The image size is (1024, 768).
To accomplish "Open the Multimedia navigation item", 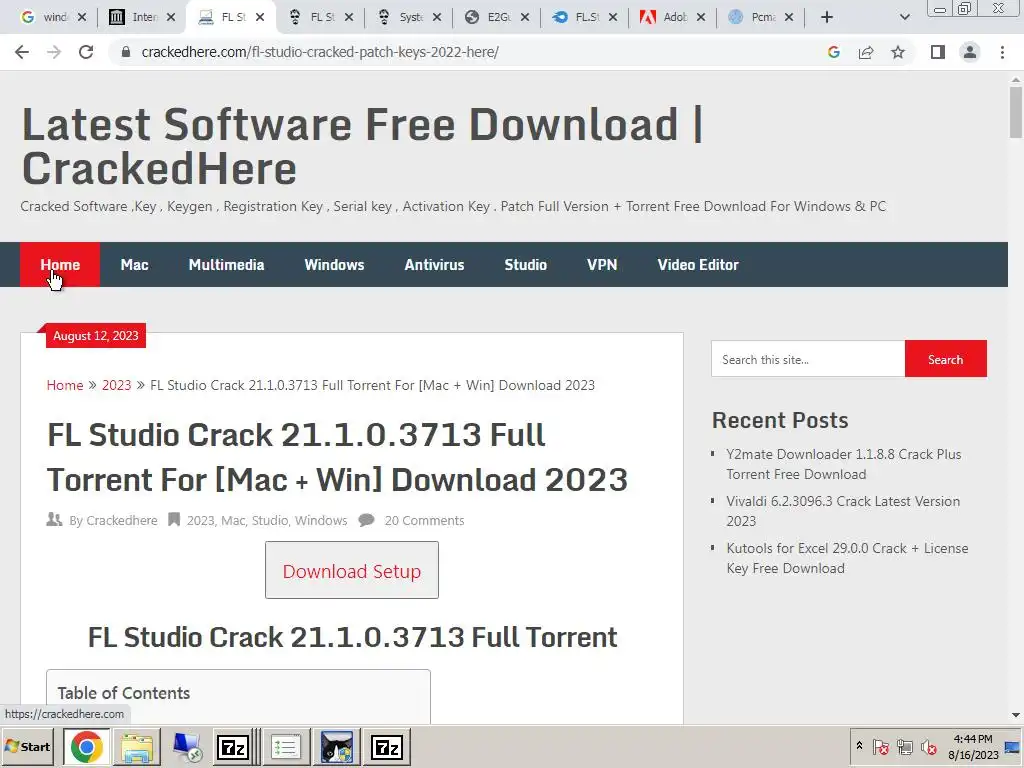I will (x=227, y=264).
